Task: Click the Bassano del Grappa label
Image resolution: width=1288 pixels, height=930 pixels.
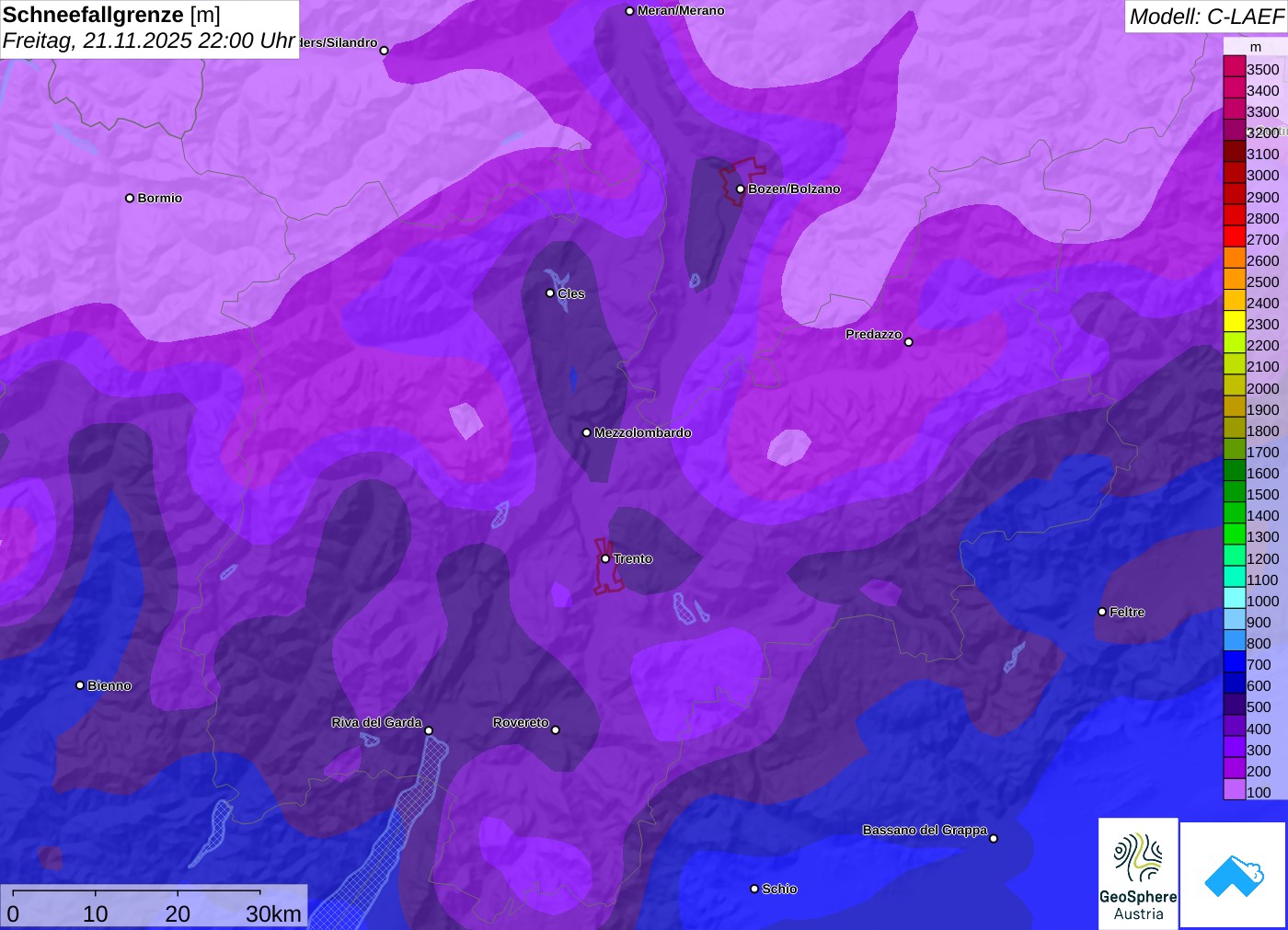Action: click(925, 830)
